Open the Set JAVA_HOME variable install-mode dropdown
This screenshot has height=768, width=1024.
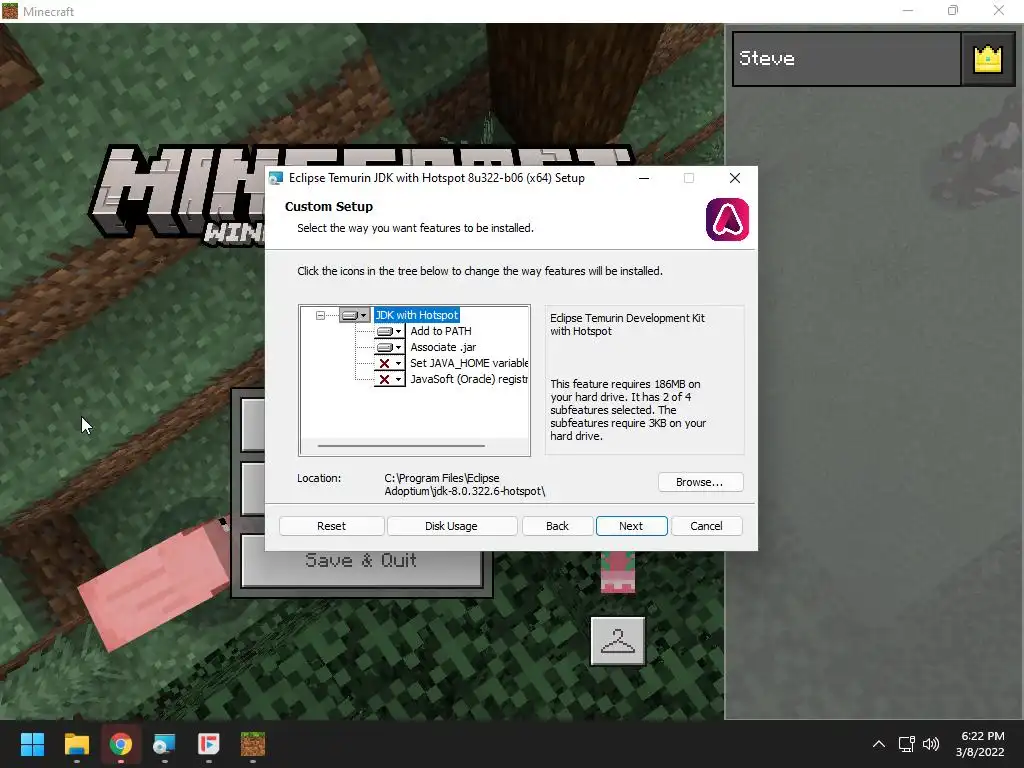pos(389,363)
